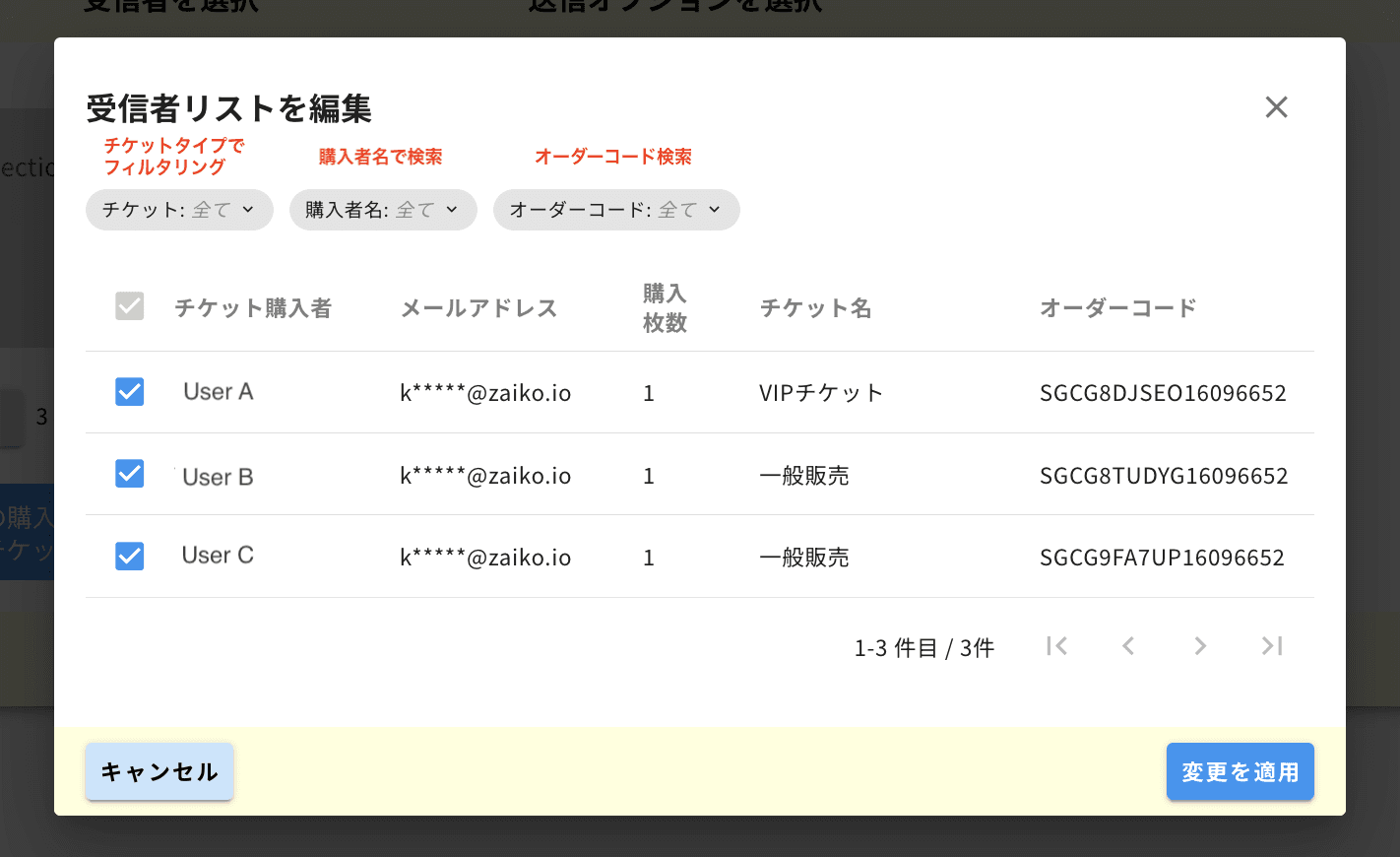Expand the chevron on the purchaser name filter
The height and width of the screenshot is (857, 1400).
point(452,210)
